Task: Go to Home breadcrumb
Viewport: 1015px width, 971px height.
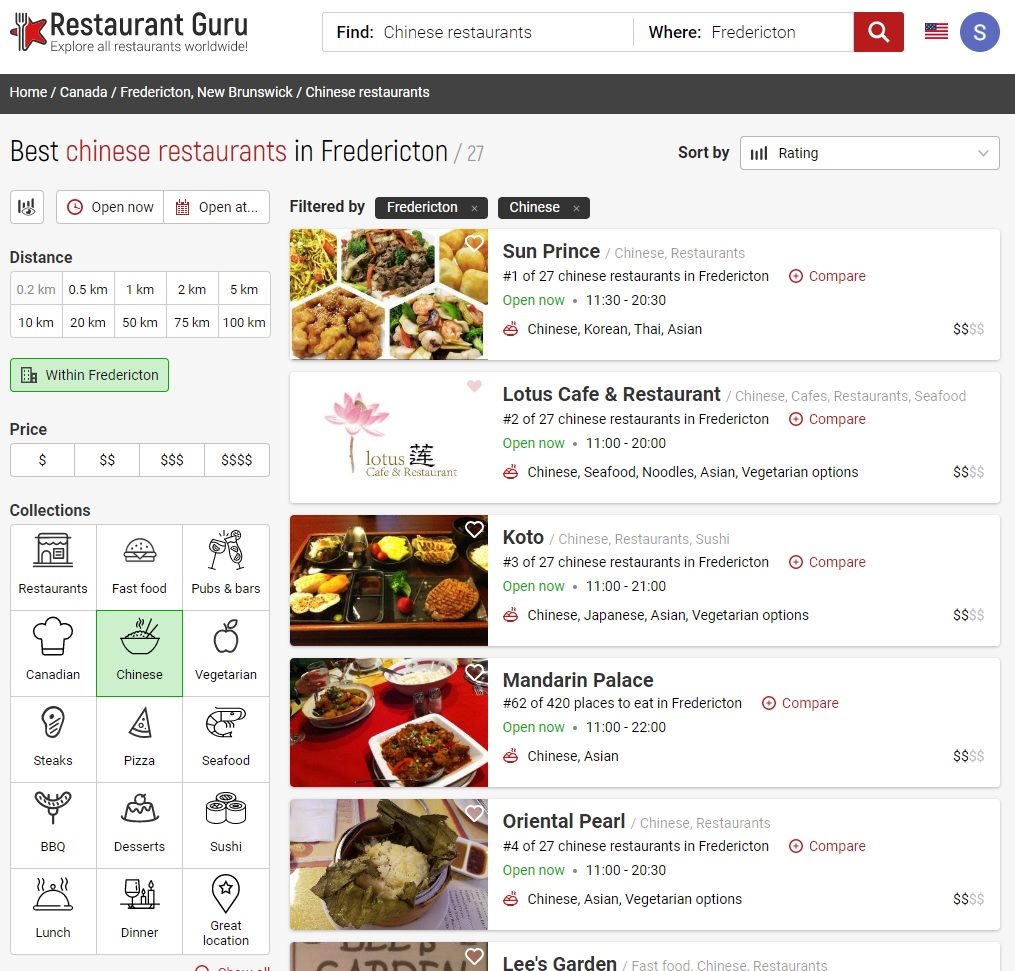Action: (x=28, y=92)
